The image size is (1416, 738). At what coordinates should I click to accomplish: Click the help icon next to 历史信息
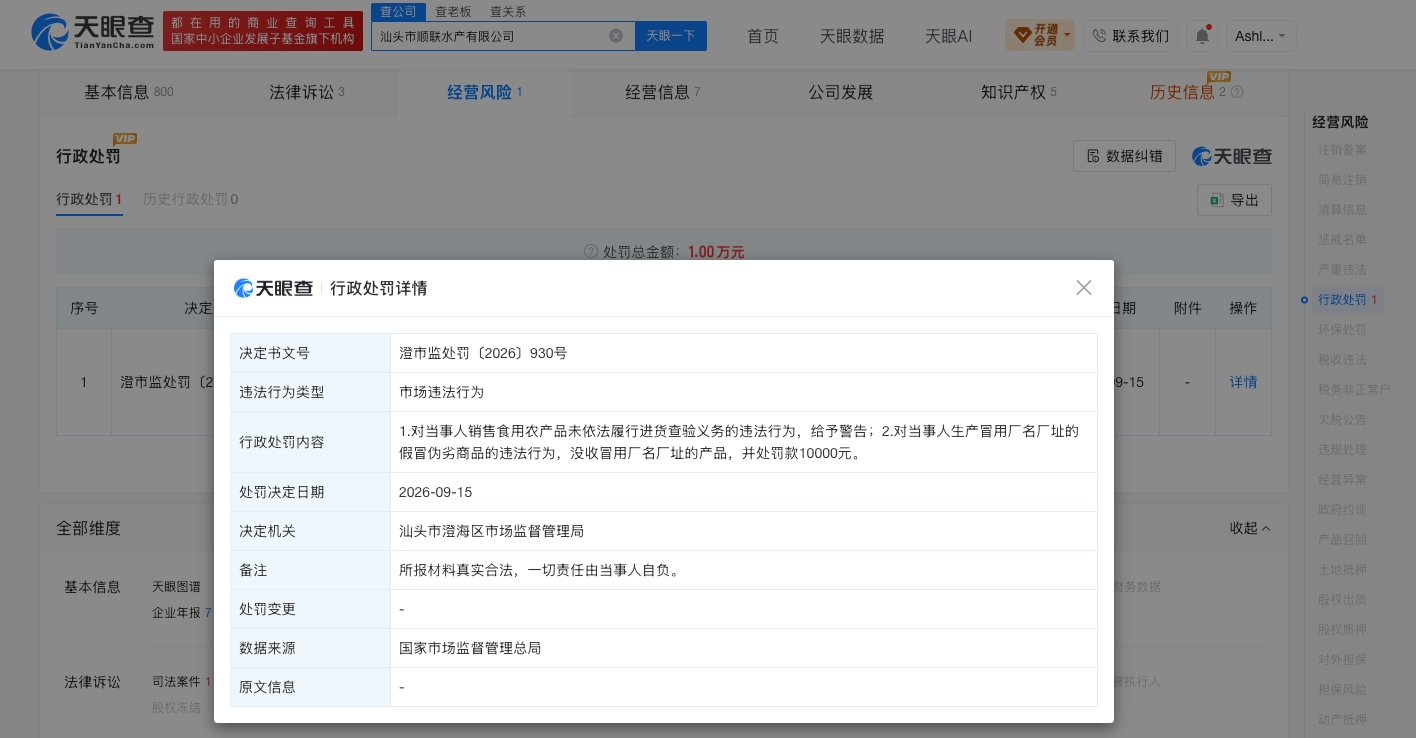1237,93
